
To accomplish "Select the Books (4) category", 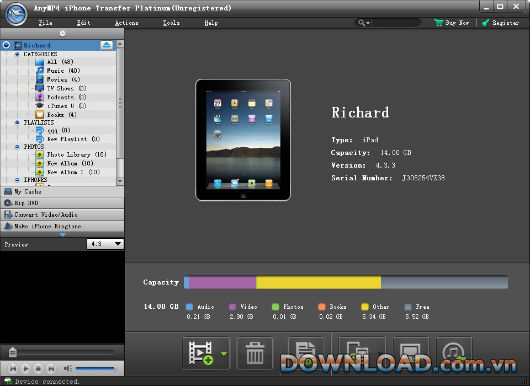I will pyautogui.click(x=61, y=115).
